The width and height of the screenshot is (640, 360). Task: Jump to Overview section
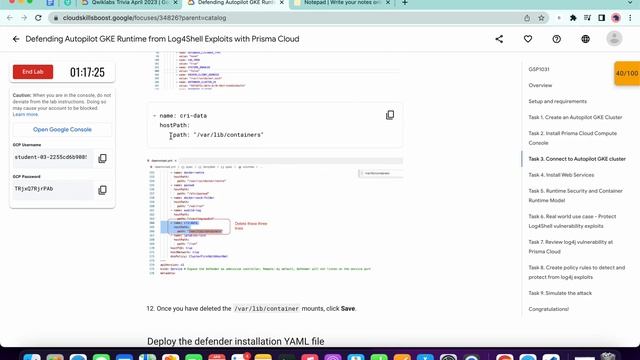click(x=540, y=85)
